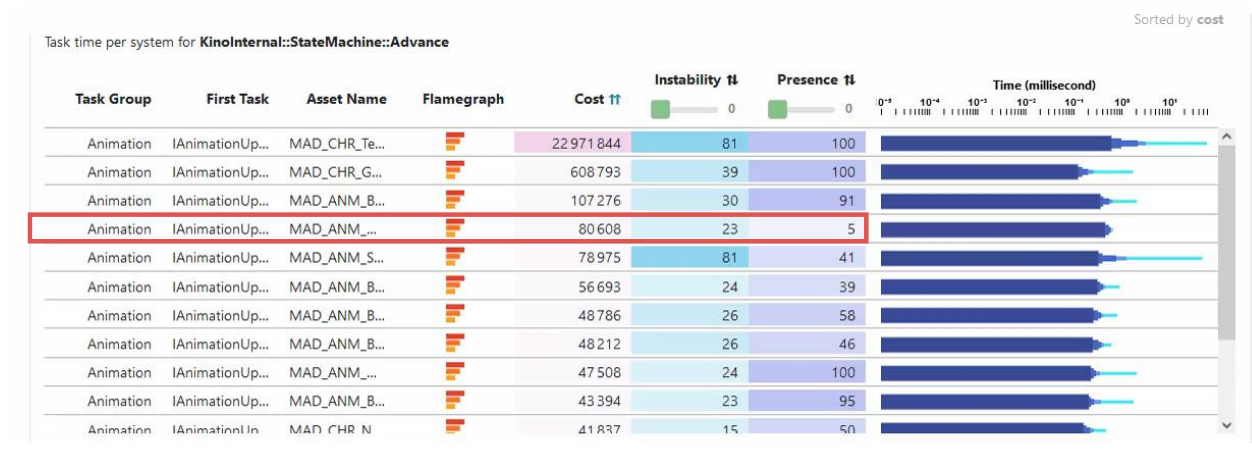This screenshot has height=452, width=1252.
Task: Open flamegraph for MAD_ANM_S... row
Action: (455, 257)
